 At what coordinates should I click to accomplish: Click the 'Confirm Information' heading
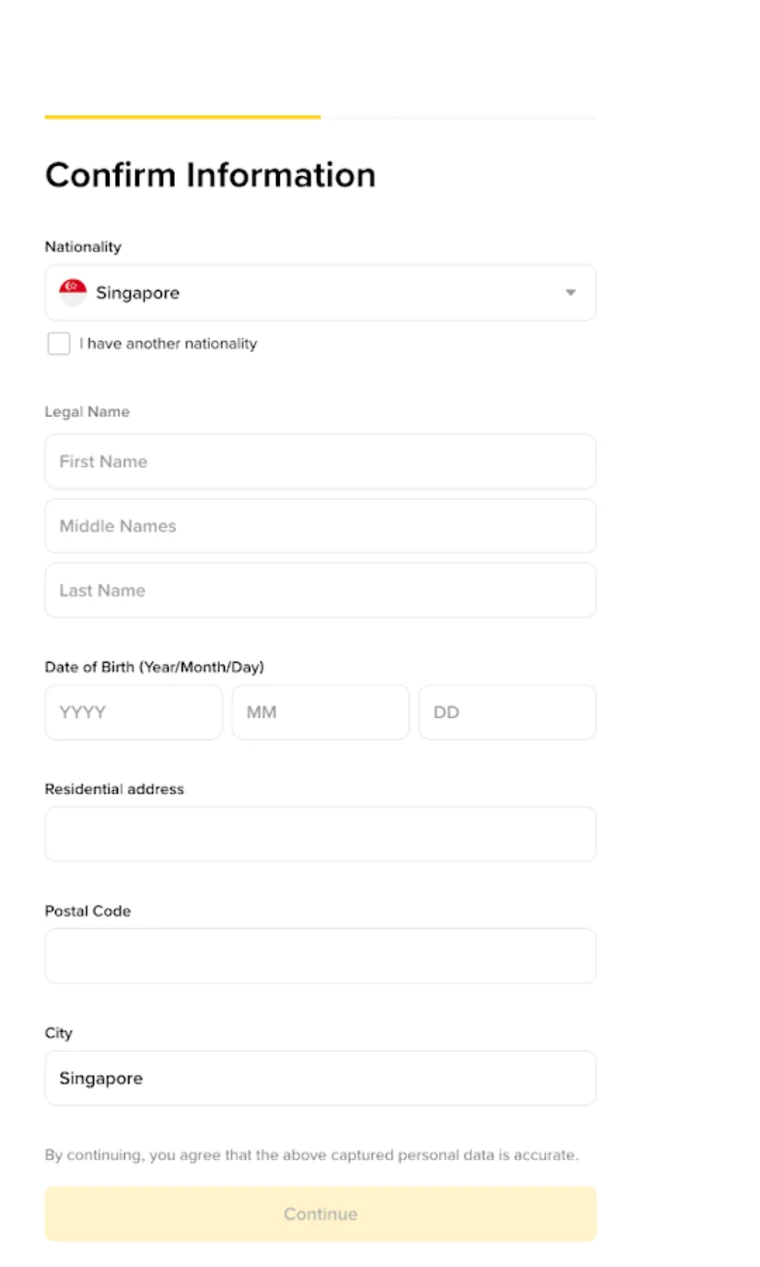pos(210,175)
